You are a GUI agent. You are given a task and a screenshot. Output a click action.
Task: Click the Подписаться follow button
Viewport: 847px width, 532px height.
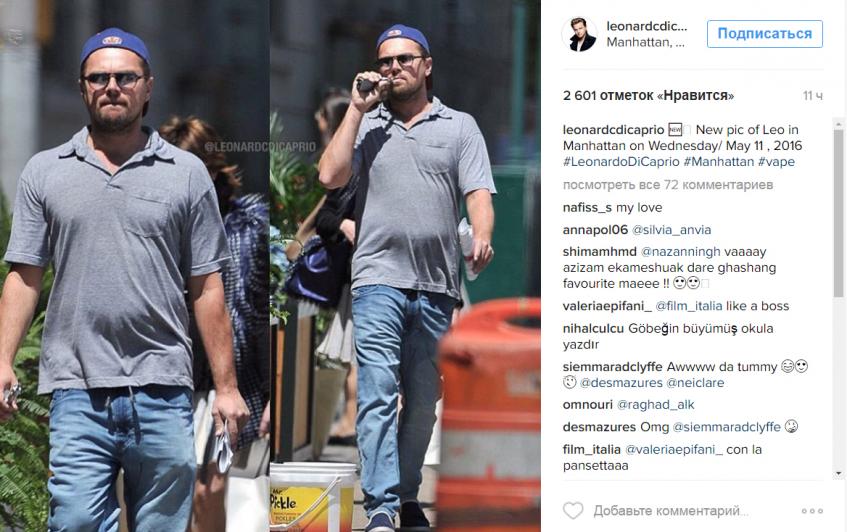(x=764, y=34)
